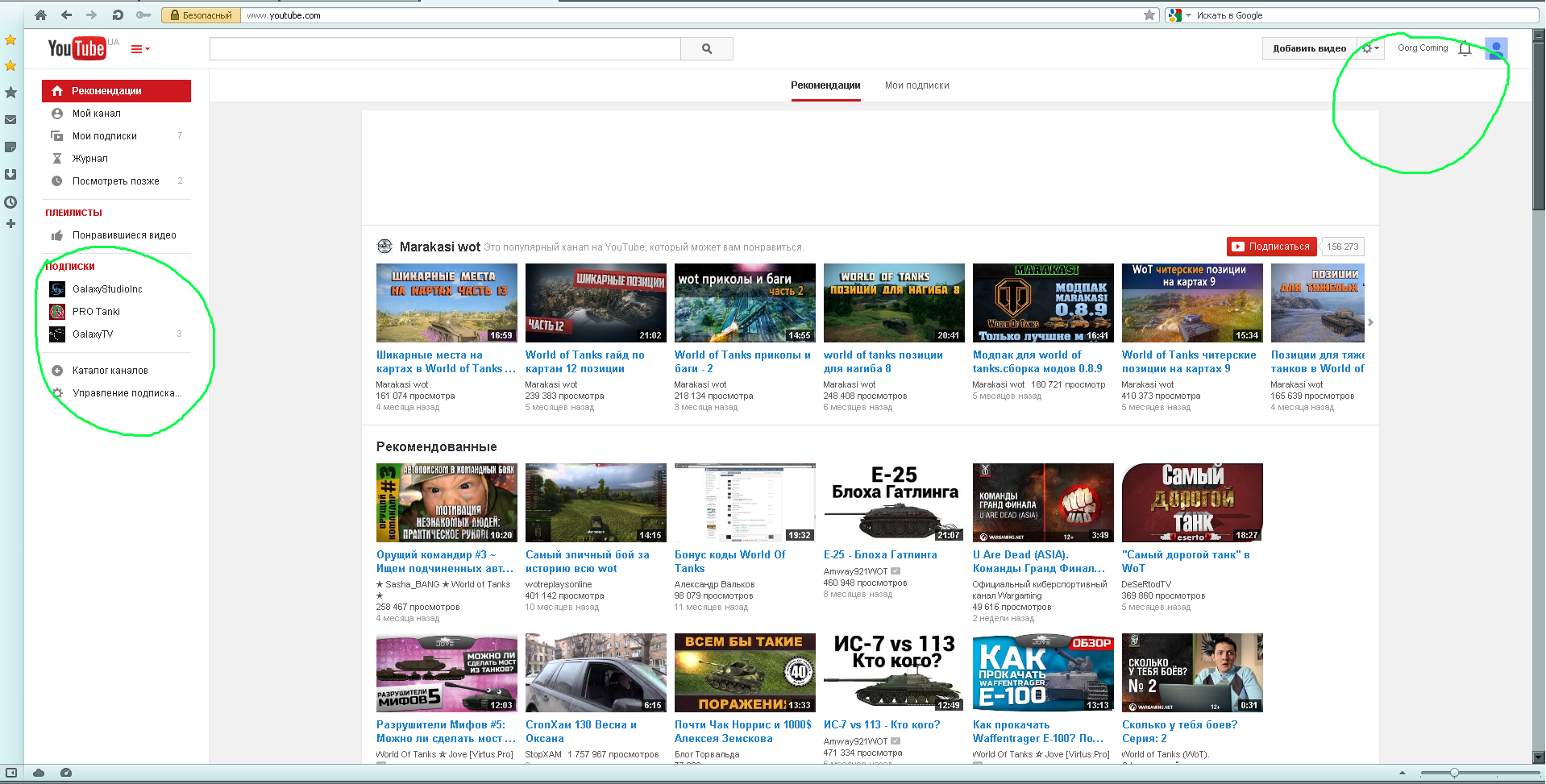This screenshot has height=784, width=1546.
Task: Open the user avatar account menu
Action: point(1496,48)
